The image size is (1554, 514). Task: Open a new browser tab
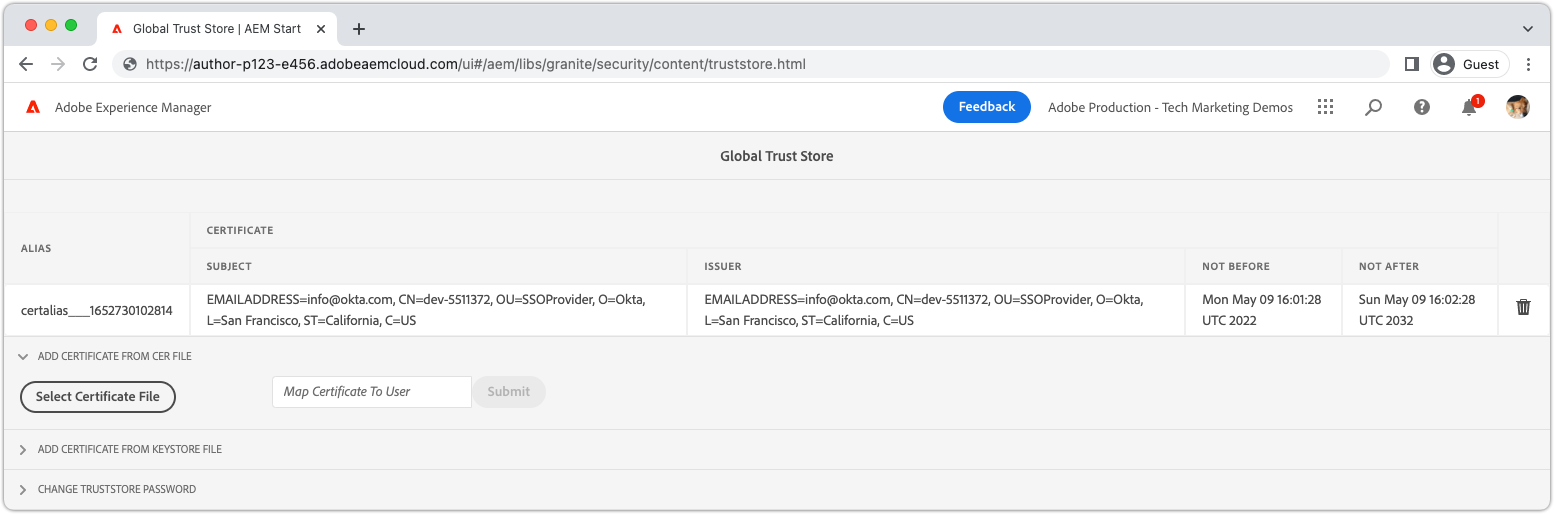(x=359, y=29)
